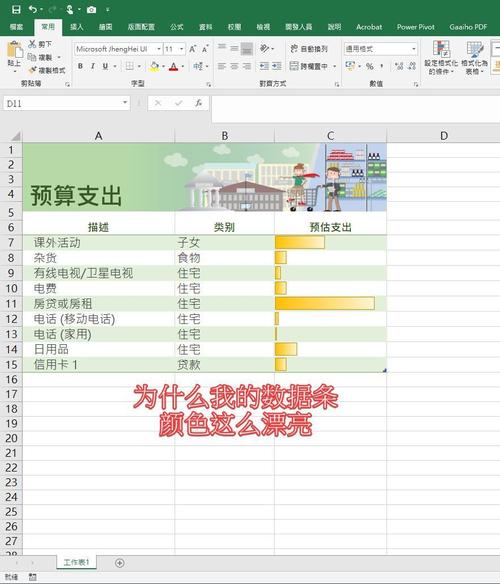Increase font size with the large A icon
Image resolution: width=500 pixels, height=584 pixels.
pos(193,49)
